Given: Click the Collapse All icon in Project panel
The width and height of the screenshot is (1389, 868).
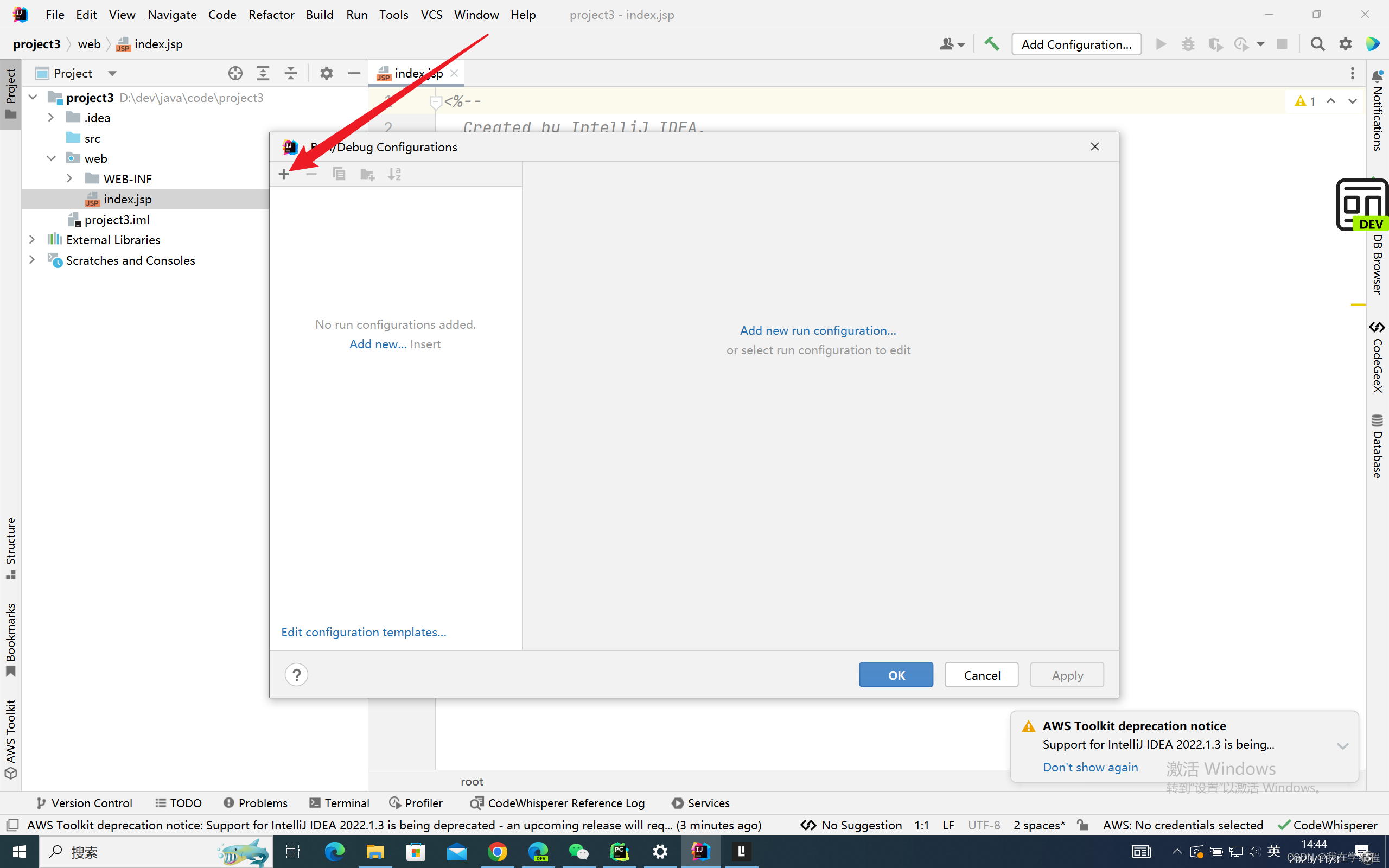Looking at the screenshot, I should (x=291, y=73).
